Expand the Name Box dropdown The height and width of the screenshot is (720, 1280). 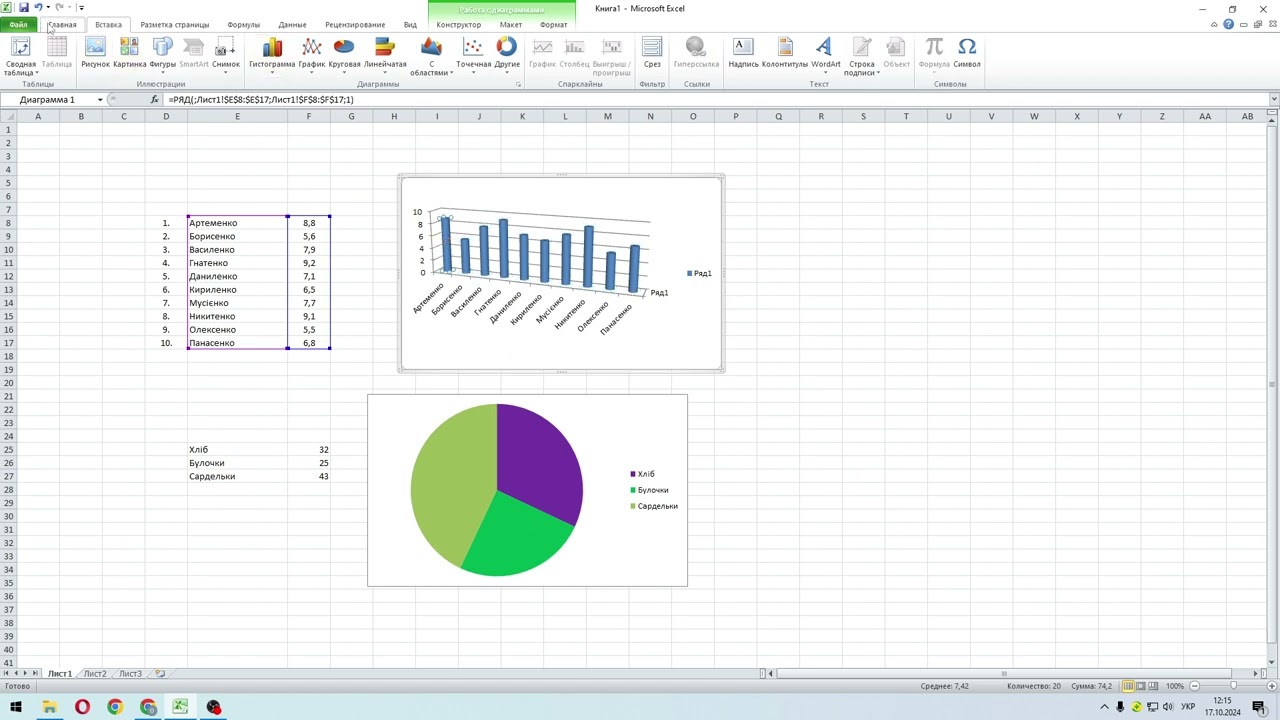click(100, 100)
